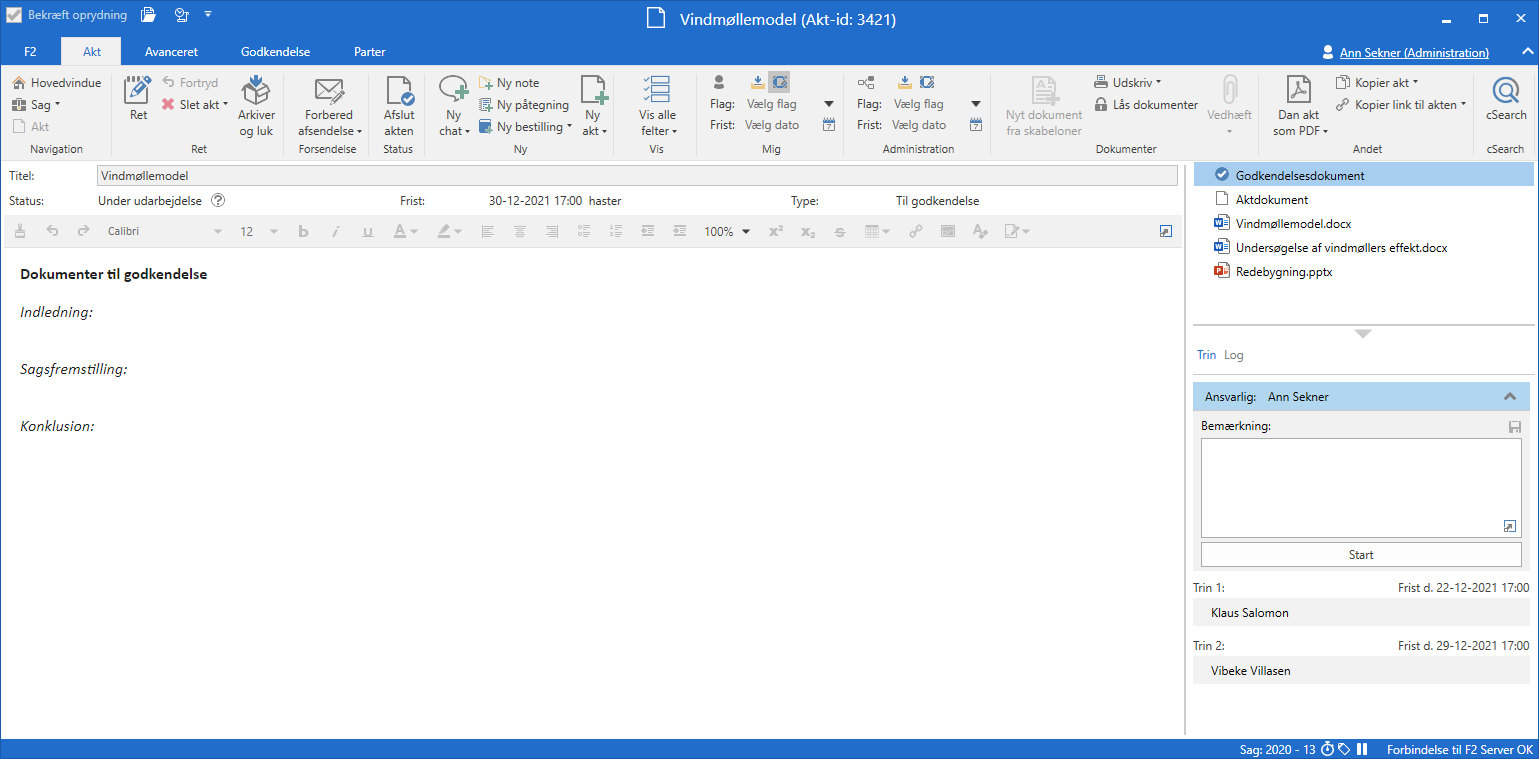Open the Sag dropdown

tap(37, 105)
